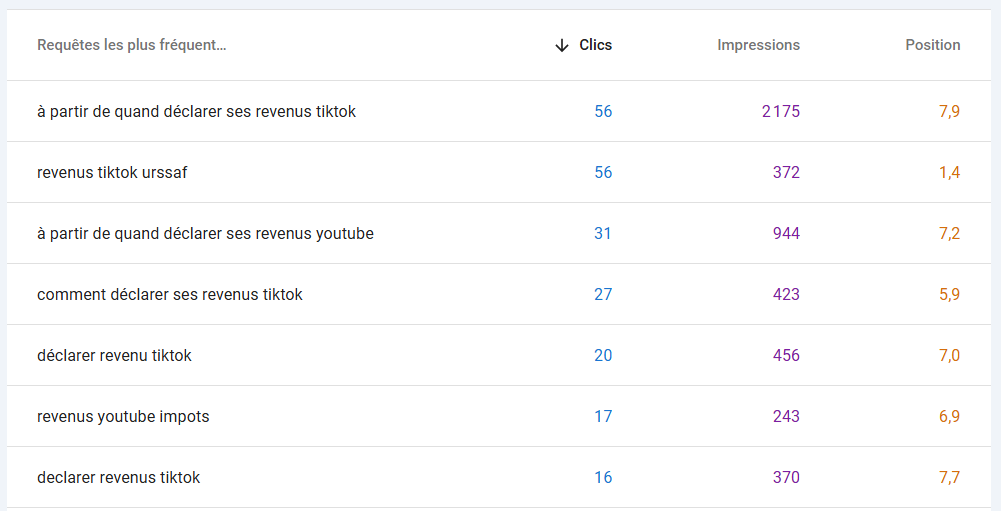
Task: Select query 'revenus tiktok urssaf'
Action: click(112, 172)
